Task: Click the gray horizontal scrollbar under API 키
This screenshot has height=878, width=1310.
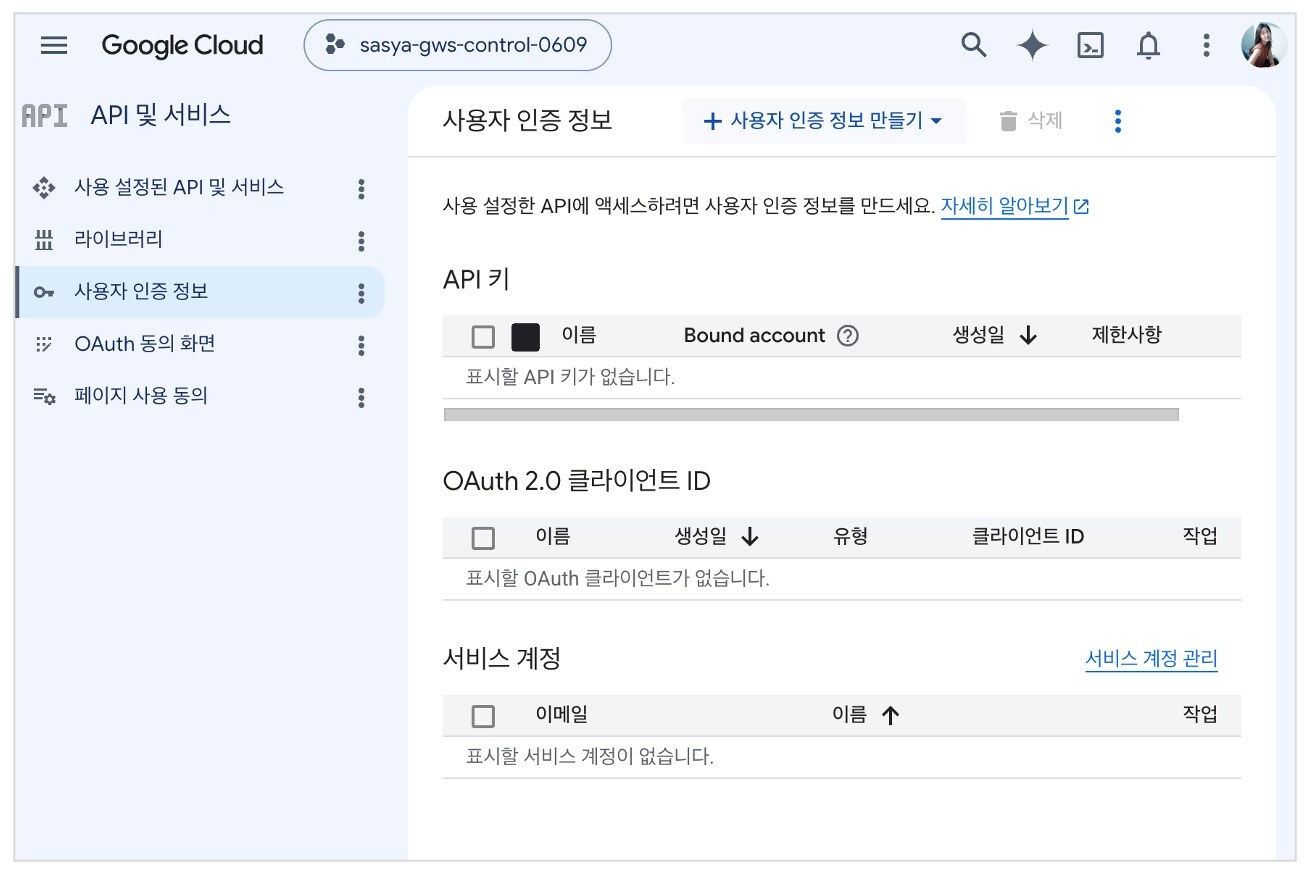Action: tap(811, 414)
